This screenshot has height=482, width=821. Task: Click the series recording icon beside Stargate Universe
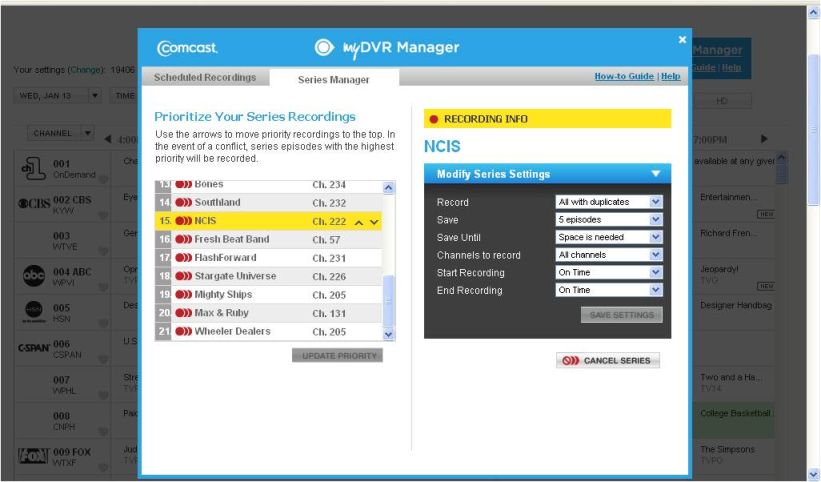(183, 277)
